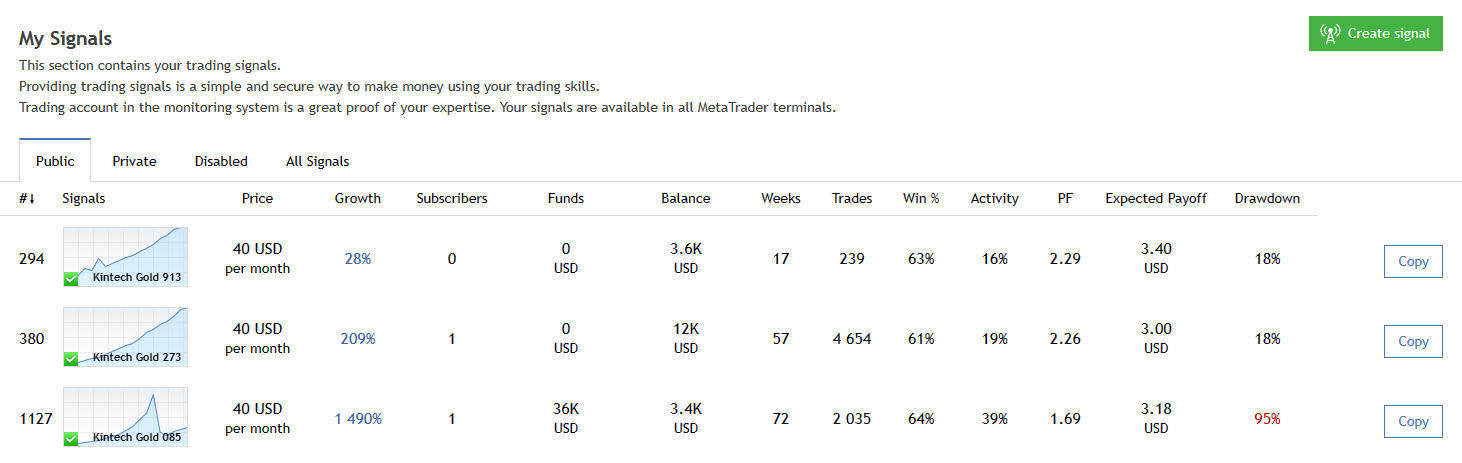
Task: Copy the signal ranked 1127
Action: tap(1412, 421)
